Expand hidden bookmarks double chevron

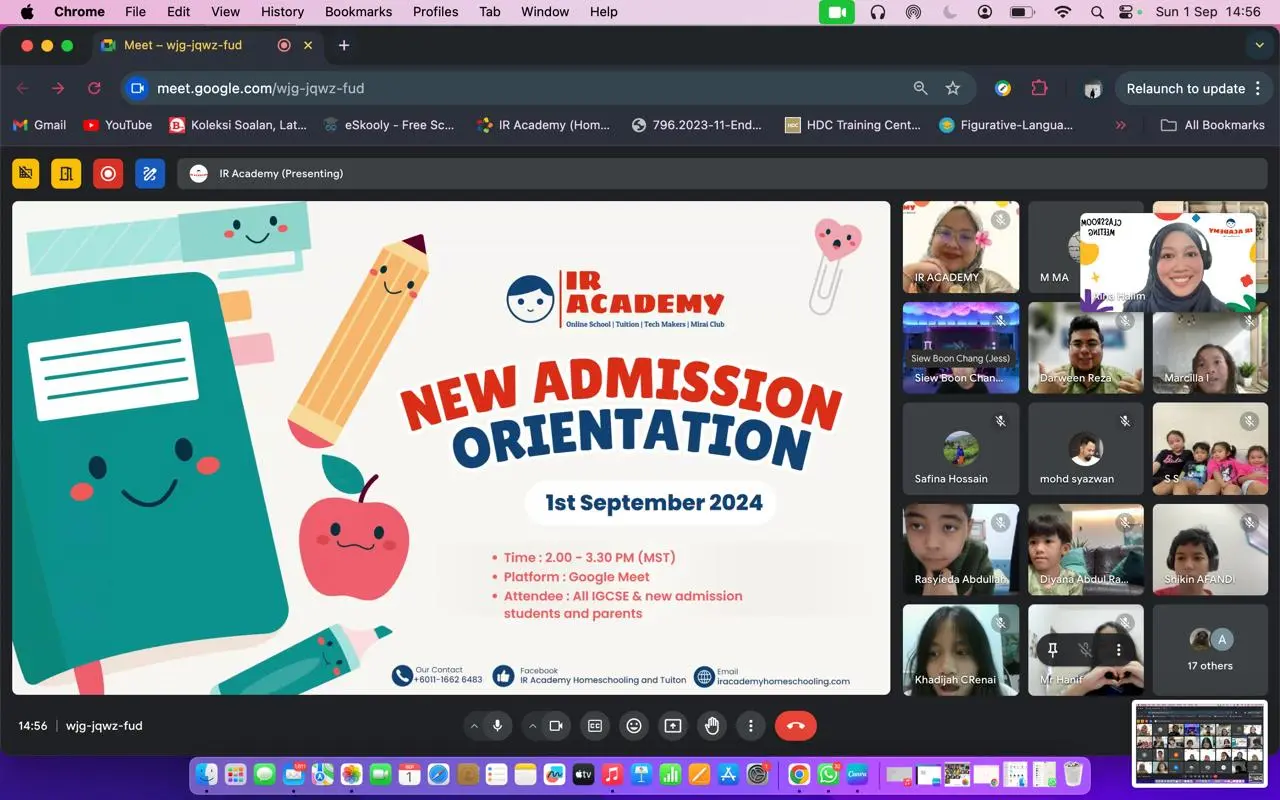point(1120,125)
